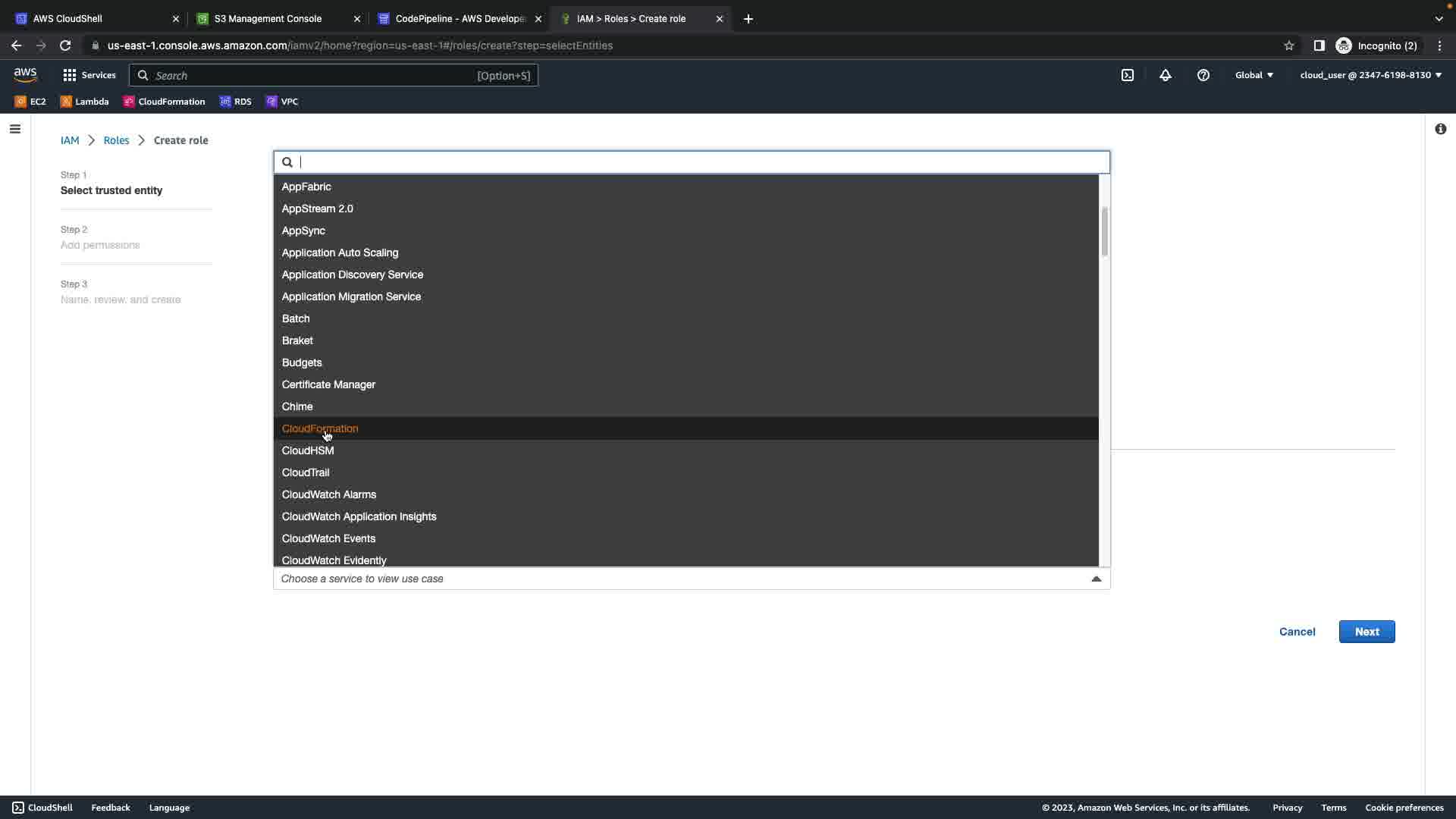Open the Services grid menu
Image resolution: width=1456 pixels, height=819 pixels.
[x=89, y=75]
